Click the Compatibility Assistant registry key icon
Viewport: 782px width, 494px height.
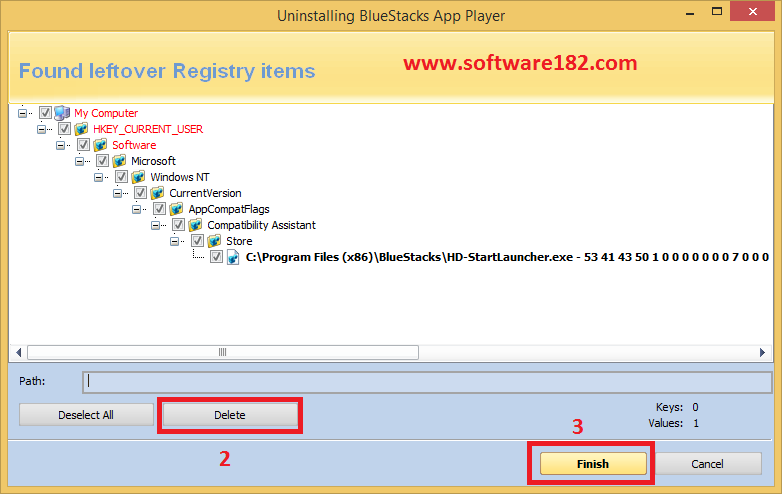pyautogui.click(x=195, y=225)
